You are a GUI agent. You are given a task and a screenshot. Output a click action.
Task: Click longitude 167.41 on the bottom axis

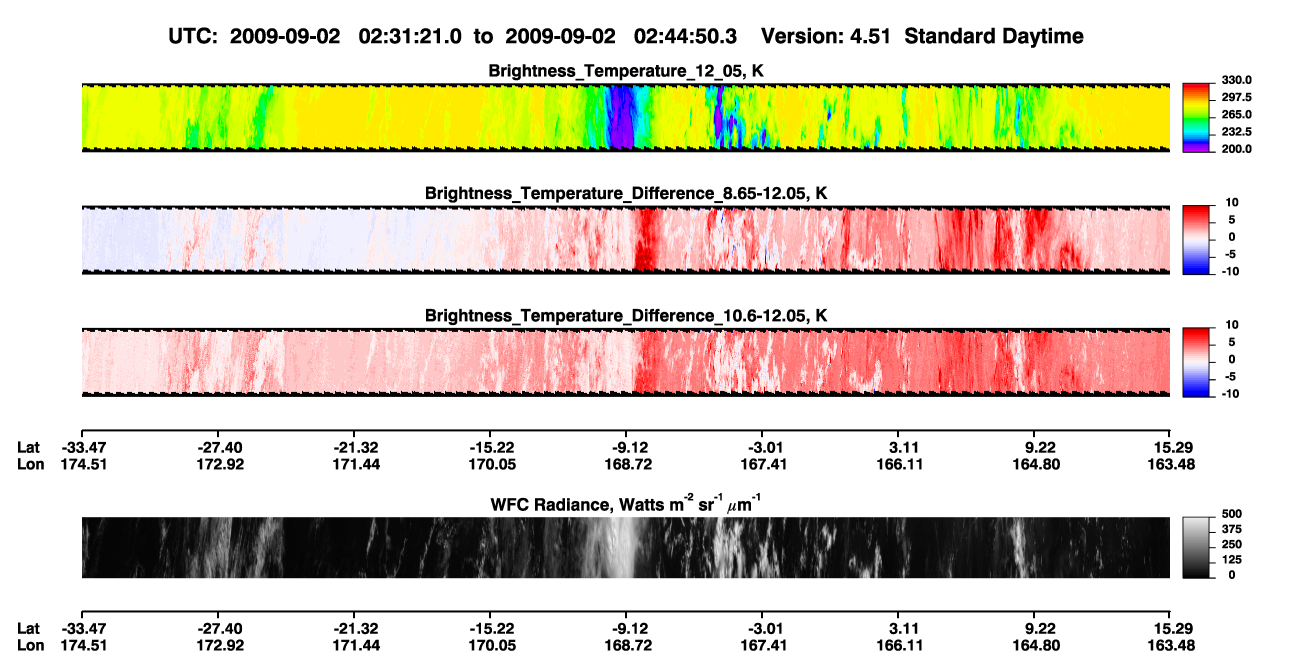click(763, 645)
